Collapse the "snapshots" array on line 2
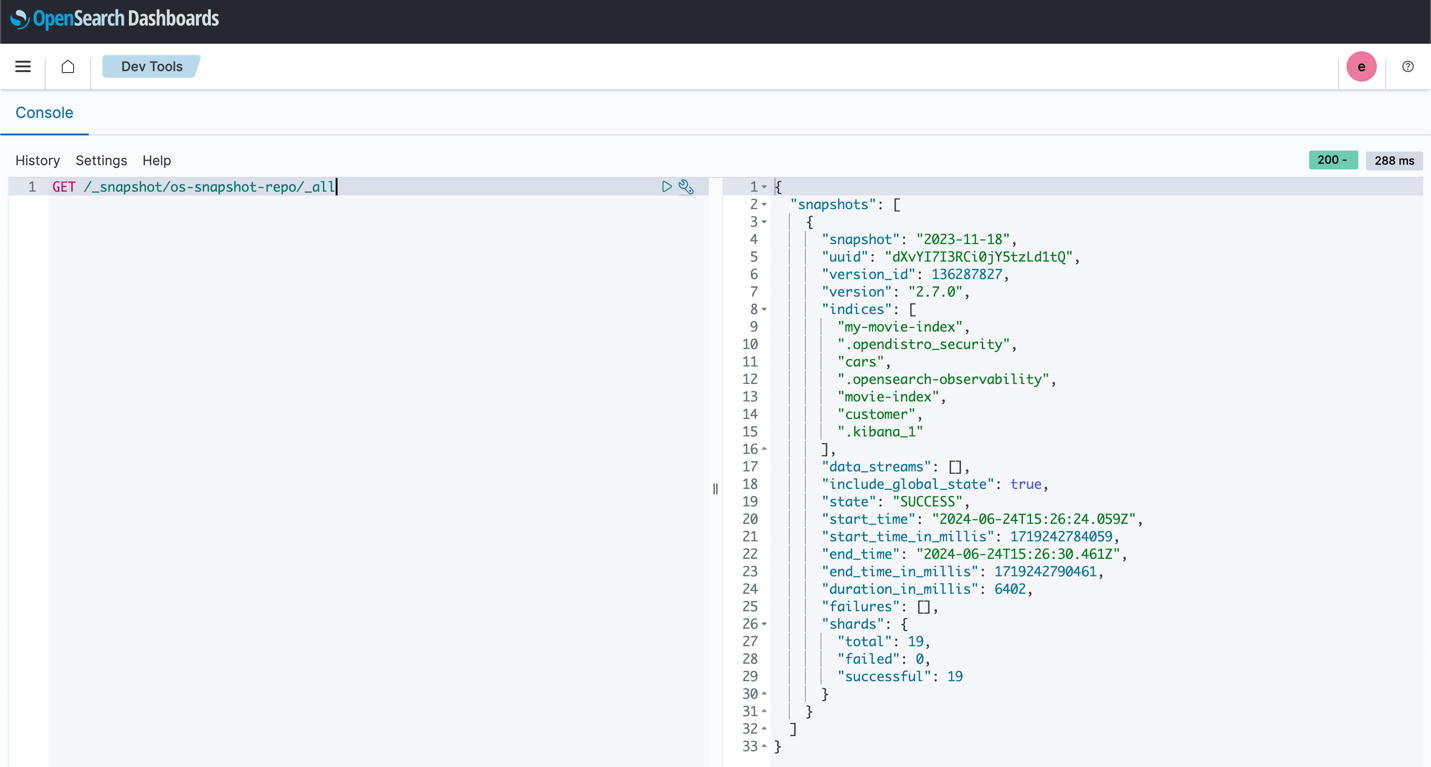Screen dimensions: 1431x767 tap(765, 205)
